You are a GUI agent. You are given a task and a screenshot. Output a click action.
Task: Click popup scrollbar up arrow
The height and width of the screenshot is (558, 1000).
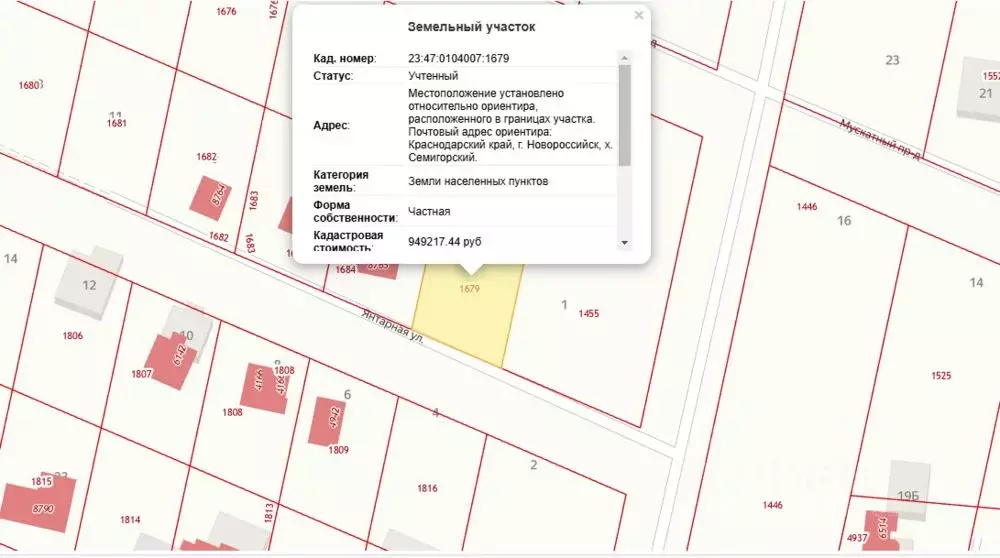click(x=624, y=58)
